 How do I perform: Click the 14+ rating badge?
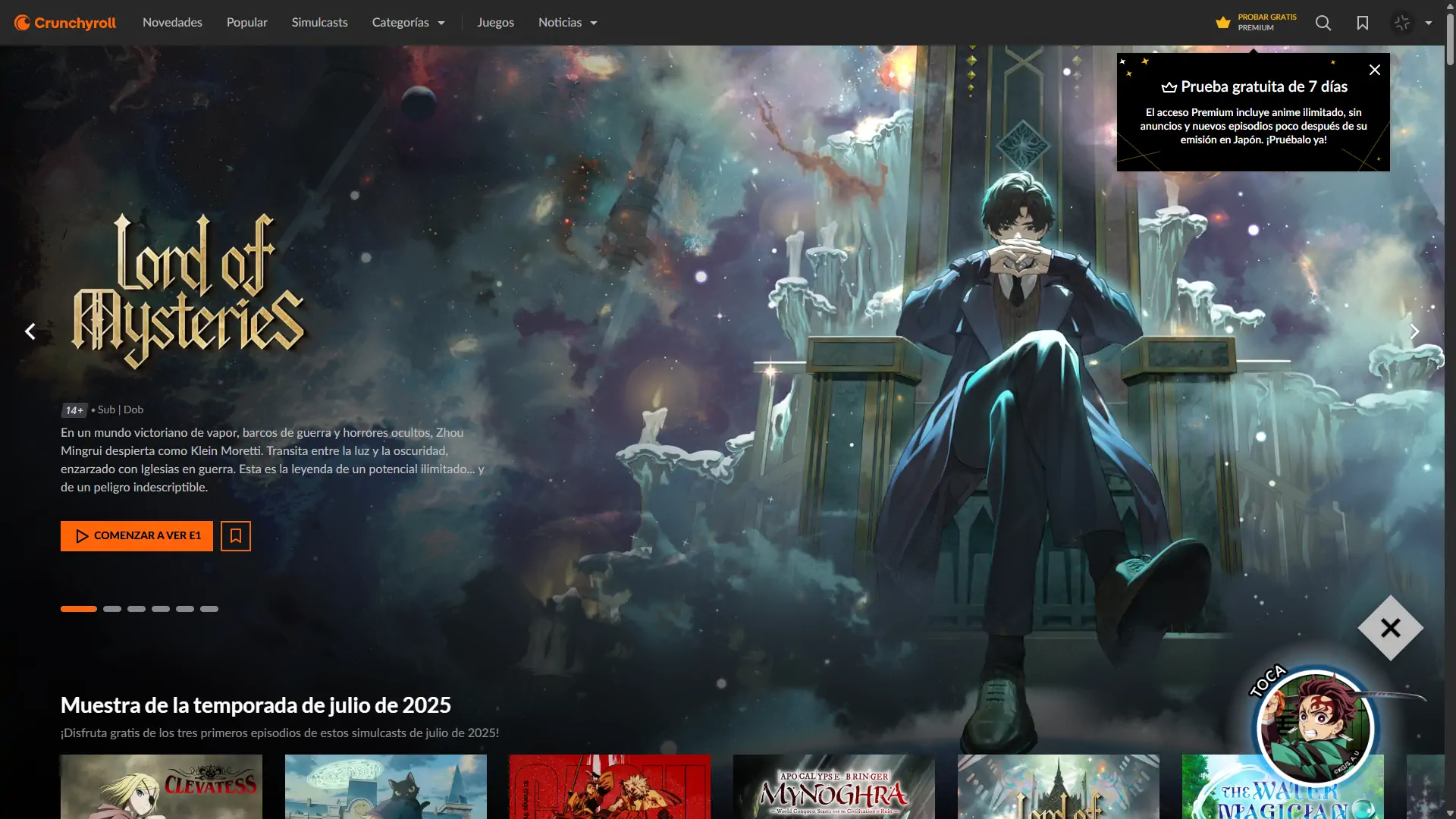tap(74, 410)
